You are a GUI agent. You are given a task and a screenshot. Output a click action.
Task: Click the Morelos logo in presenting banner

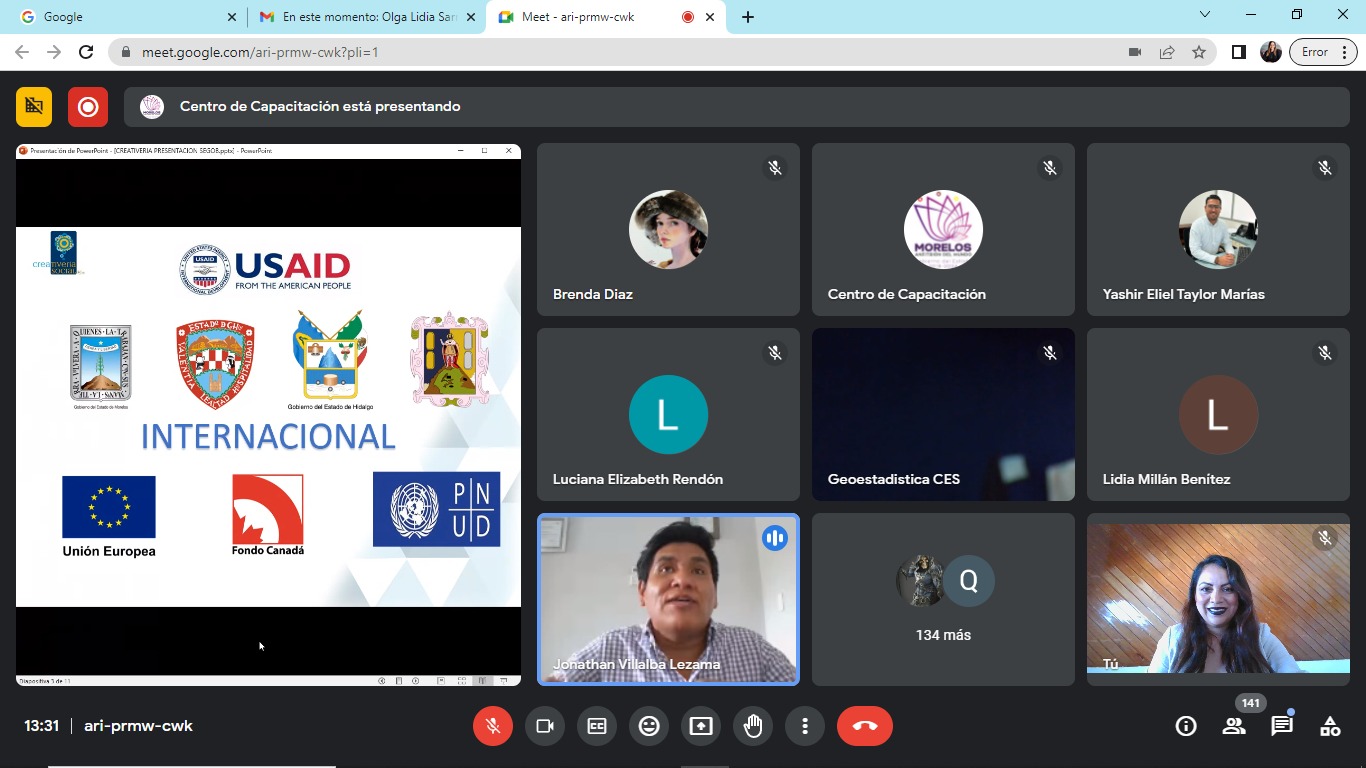(x=152, y=107)
